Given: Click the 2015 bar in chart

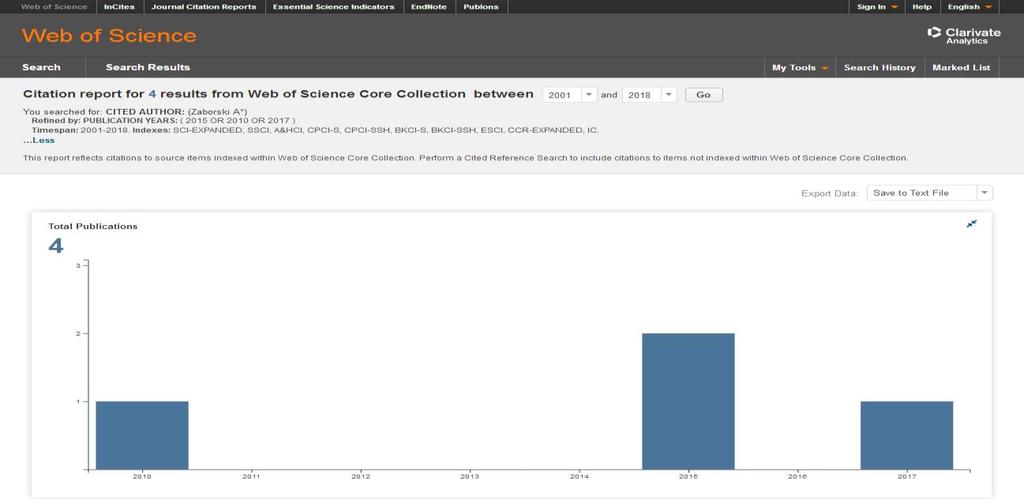Looking at the screenshot, I should tap(688, 401).
